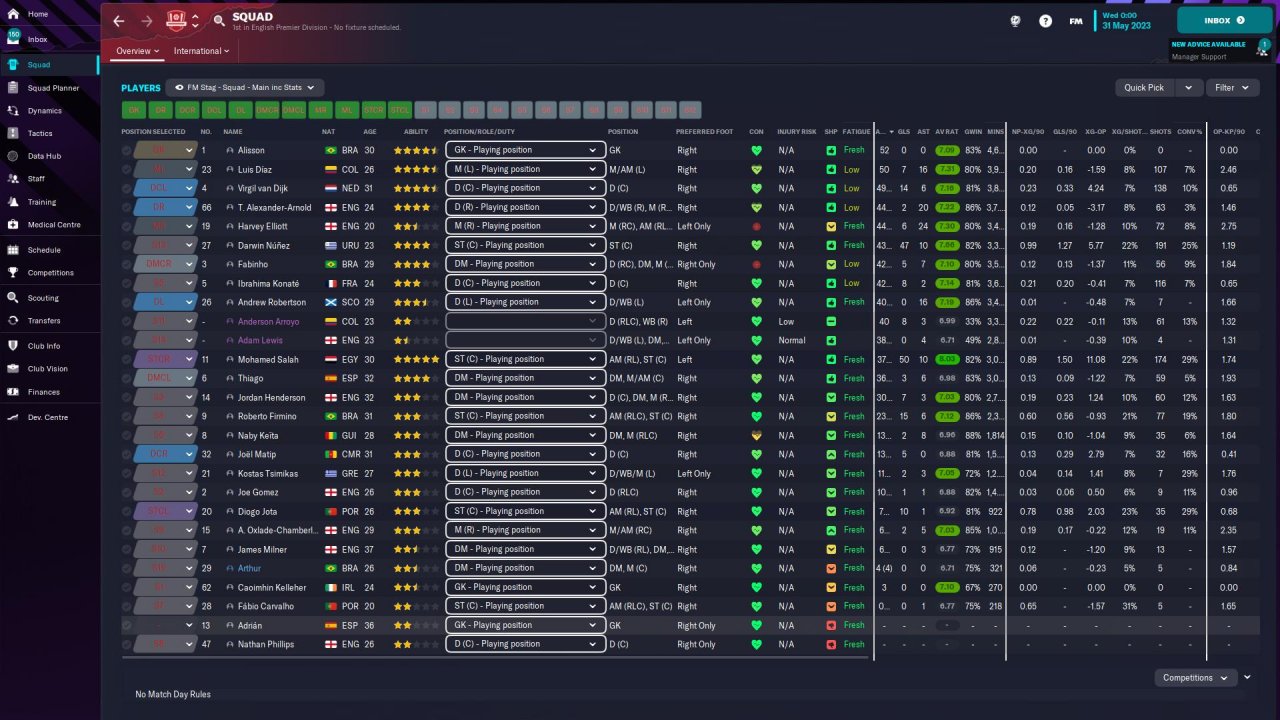Open Transfers from the sidebar
Viewport: 1280px width, 720px height.
pos(44,321)
